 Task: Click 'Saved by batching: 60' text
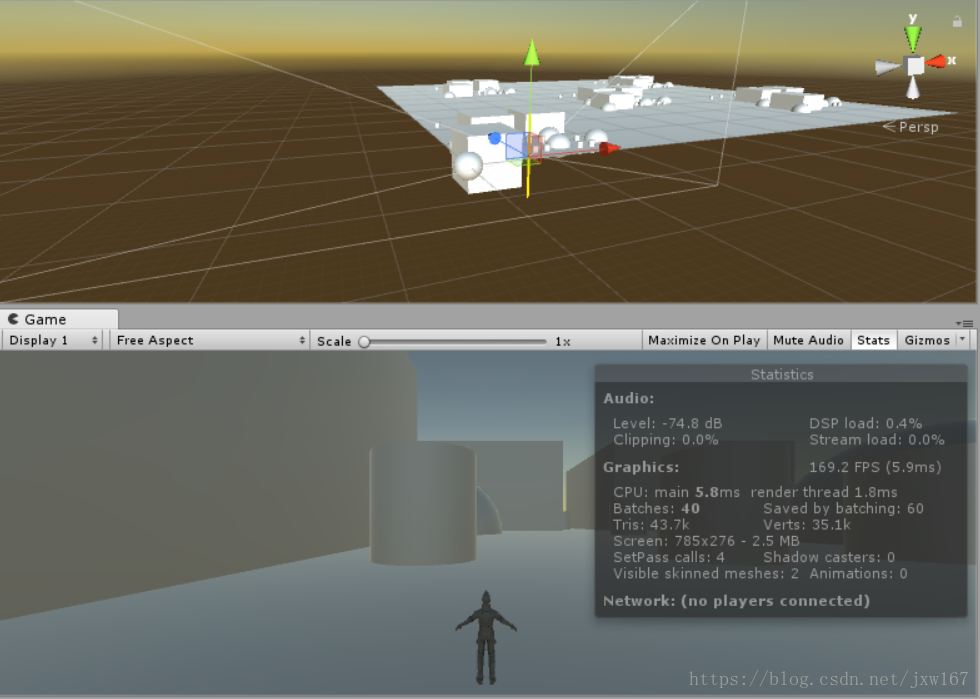pos(843,508)
